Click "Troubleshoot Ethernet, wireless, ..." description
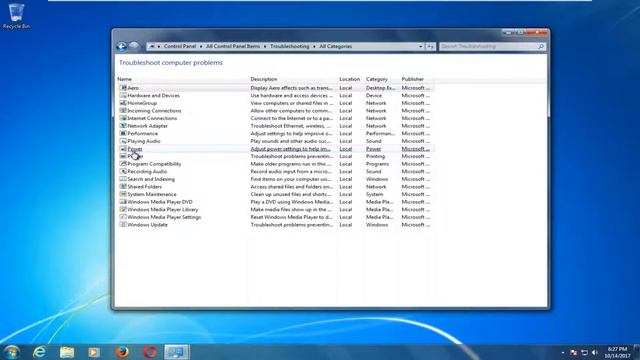640x360 pixels. 291,126
